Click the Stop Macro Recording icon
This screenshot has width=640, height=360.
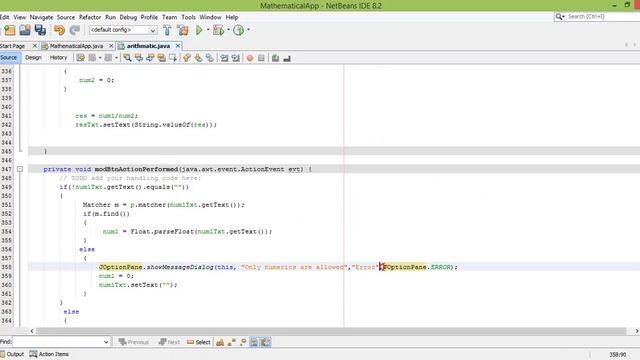click(261, 58)
